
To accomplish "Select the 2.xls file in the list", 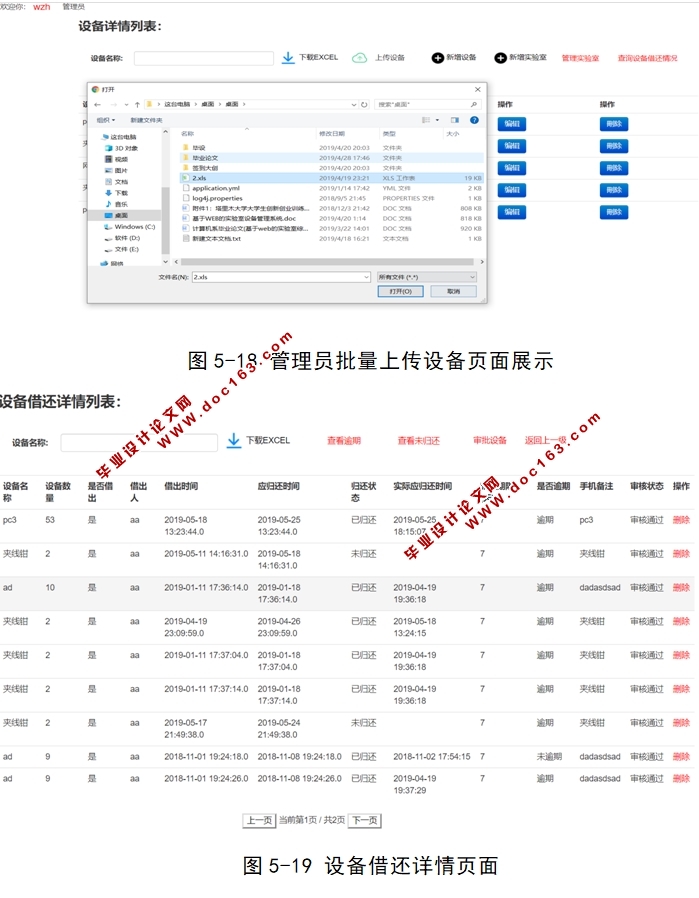I will pyautogui.click(x=331, y=178).
